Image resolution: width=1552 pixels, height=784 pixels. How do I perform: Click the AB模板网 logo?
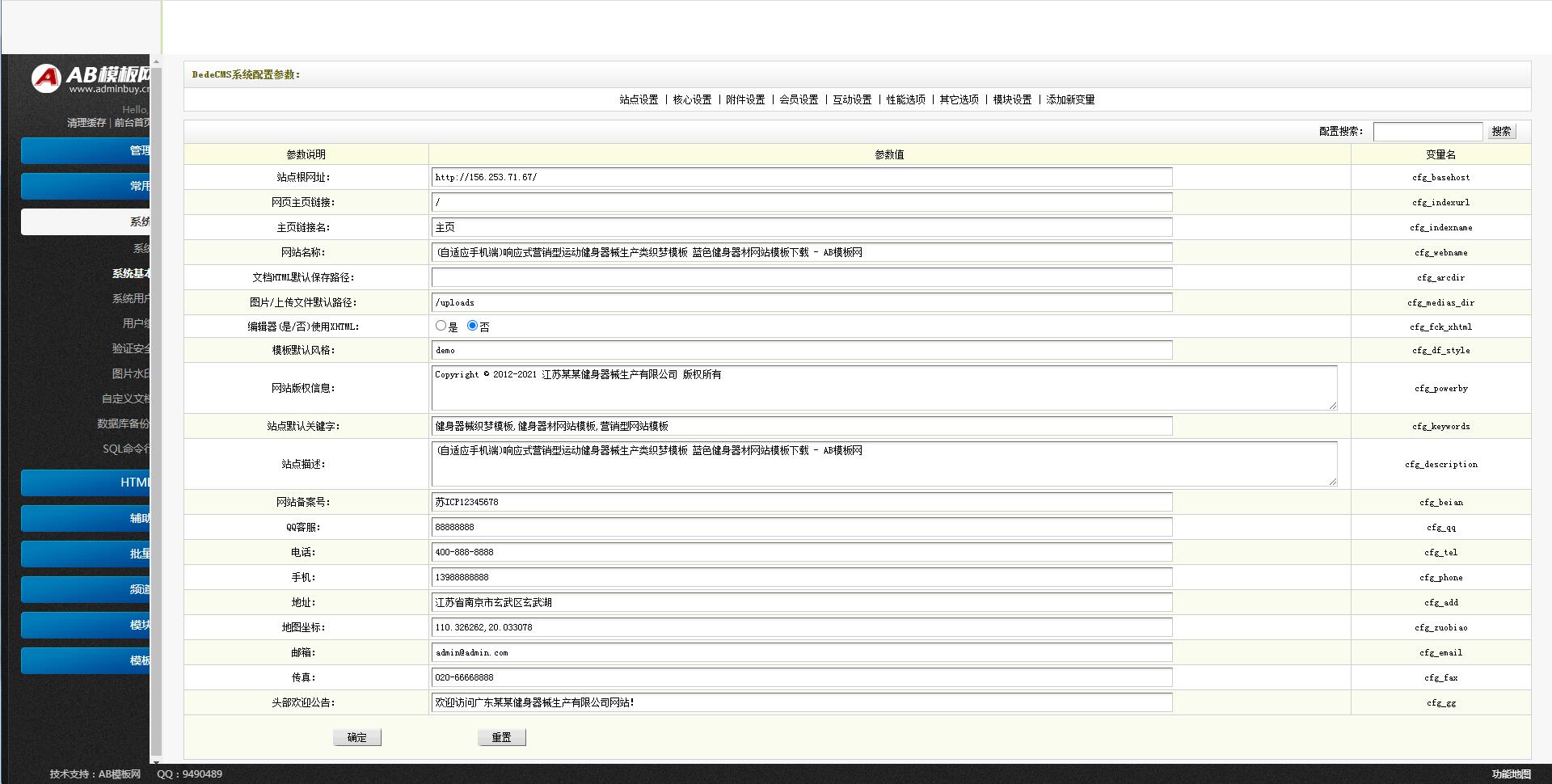pos(91,78)
